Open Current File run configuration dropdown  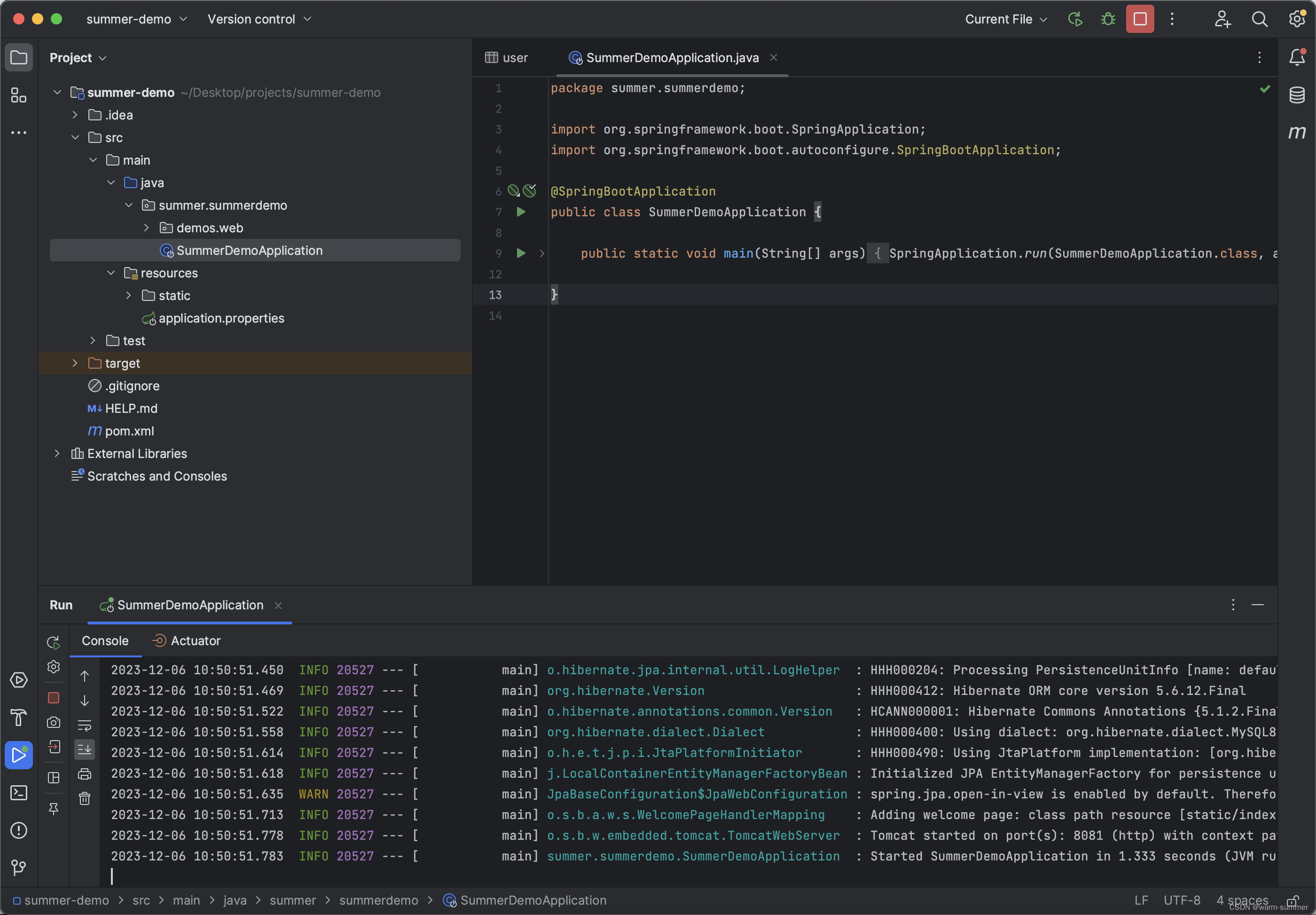(x=1006, y=19)
